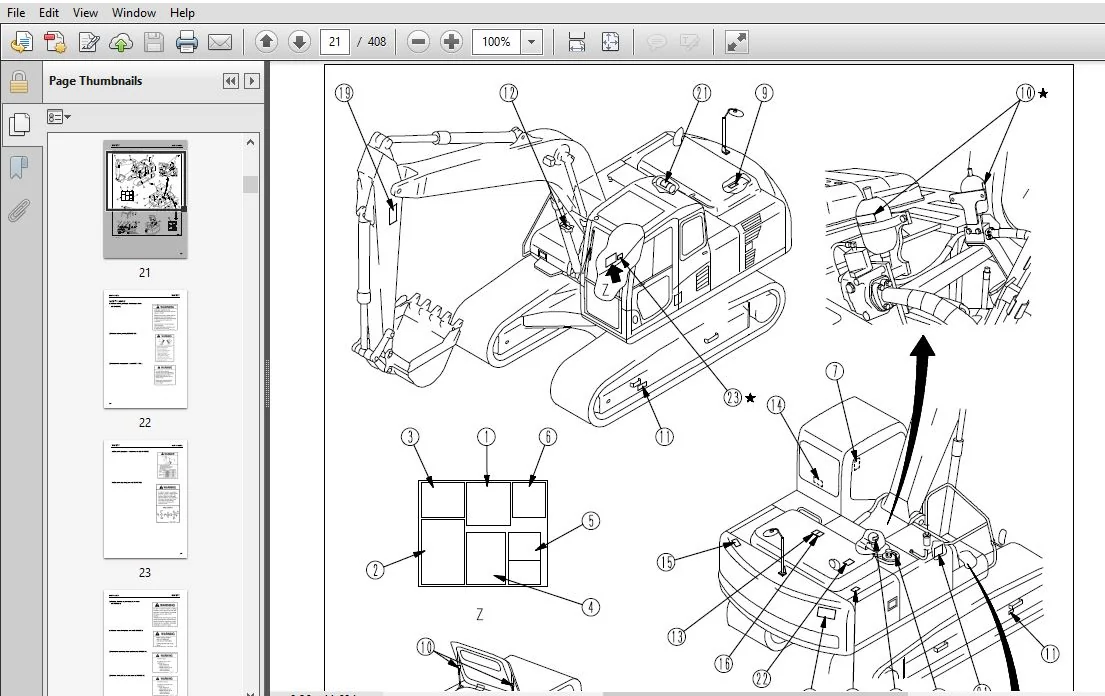Screen dimensions: 1105x696
Task: Collapse the panel with double left arrows
Action: point(230,81)
